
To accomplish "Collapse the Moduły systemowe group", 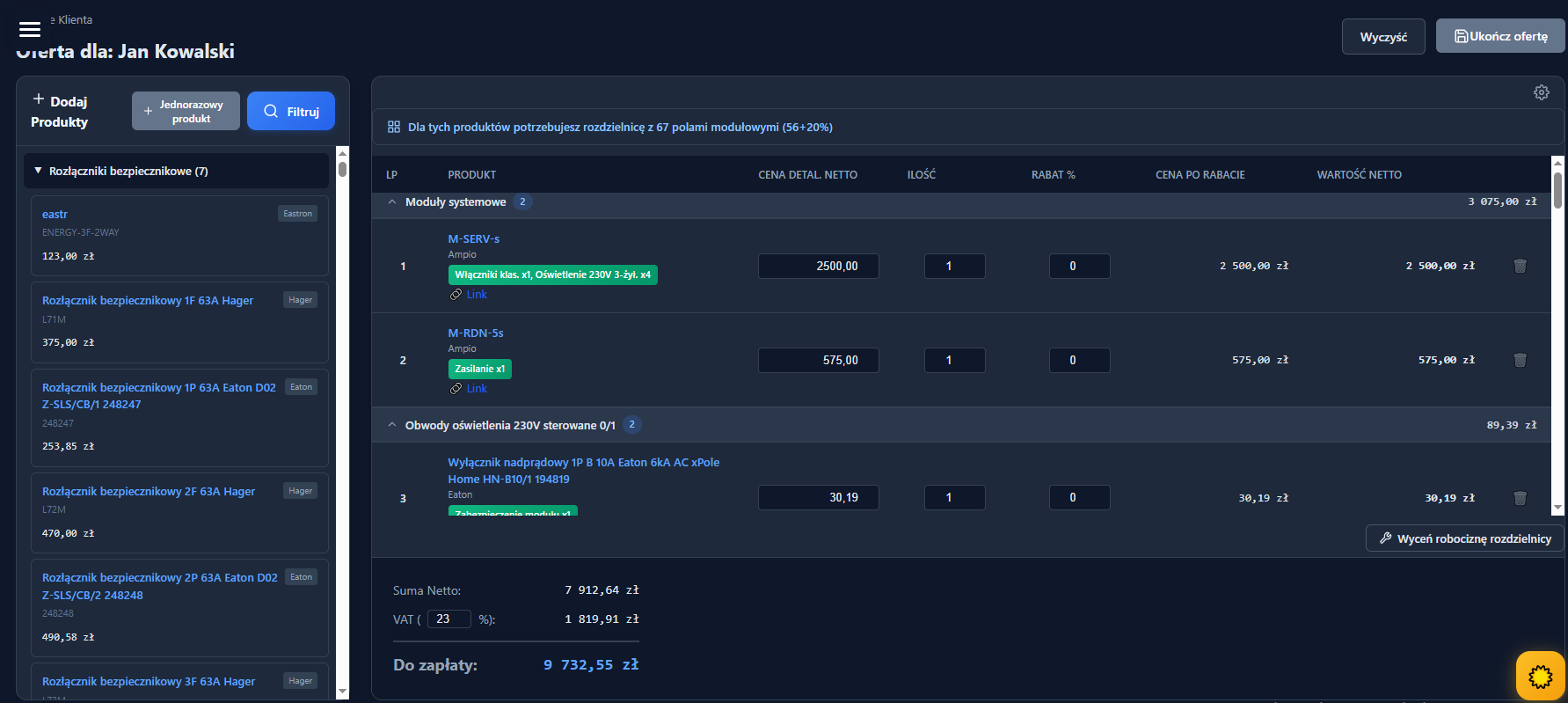I will (392, 202).
